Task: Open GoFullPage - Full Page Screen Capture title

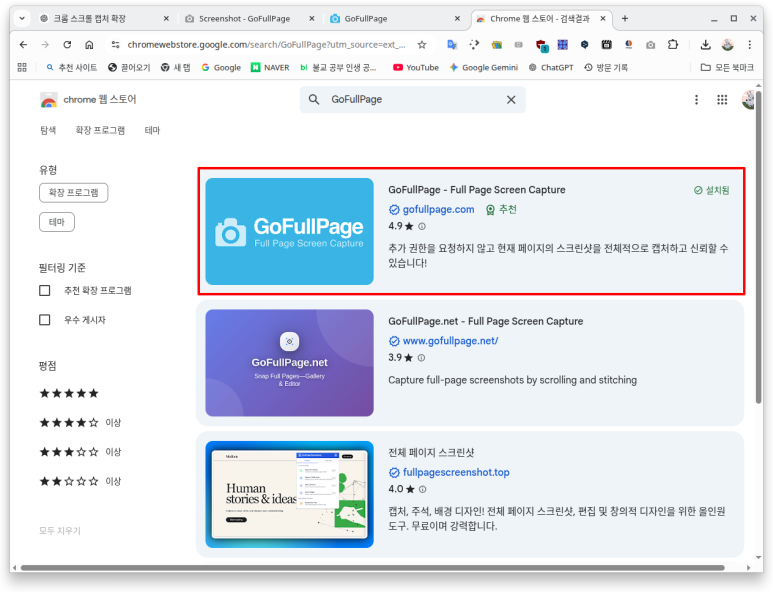Action: coord(477,190)
